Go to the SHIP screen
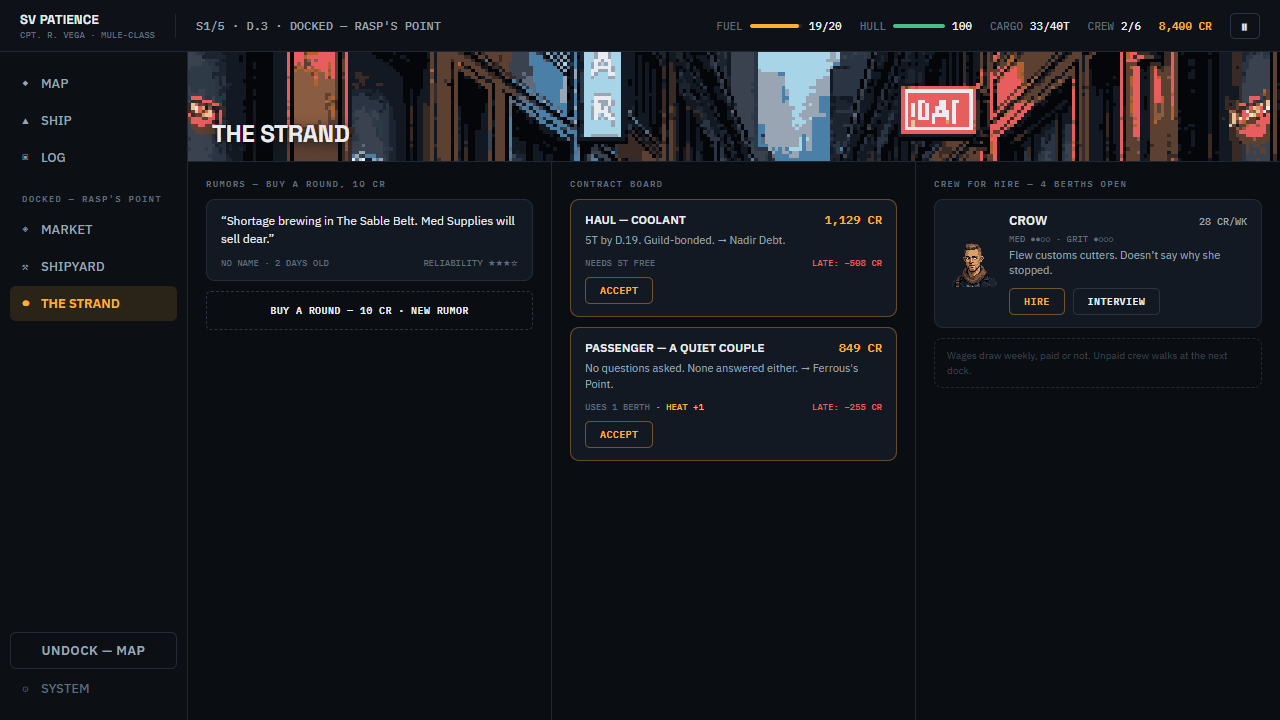The height and width of the screenshot is (720, 1280). [x=93, y=120]
